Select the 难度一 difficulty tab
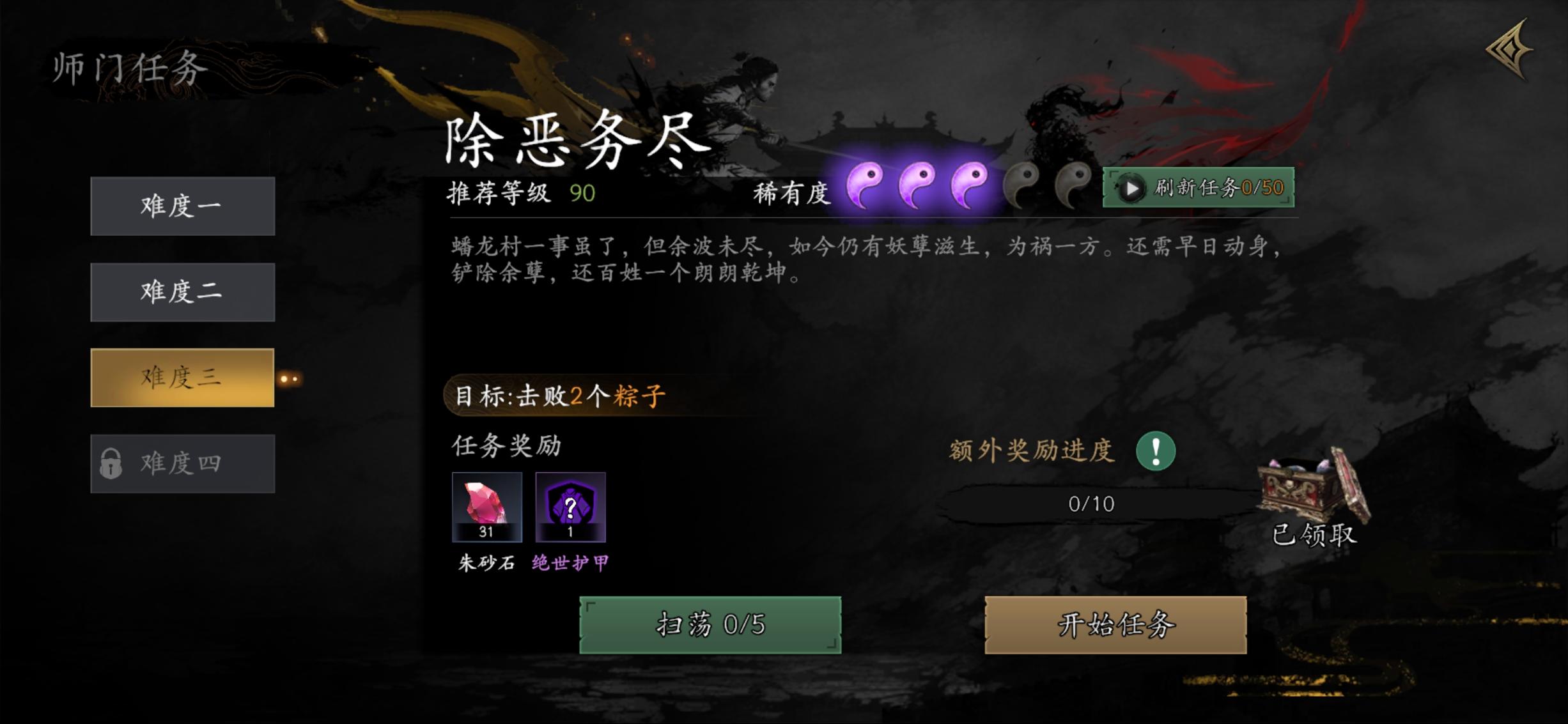The height and width of the screenshot is (724, 1568). pyautogui.click(x=183, y=206)
